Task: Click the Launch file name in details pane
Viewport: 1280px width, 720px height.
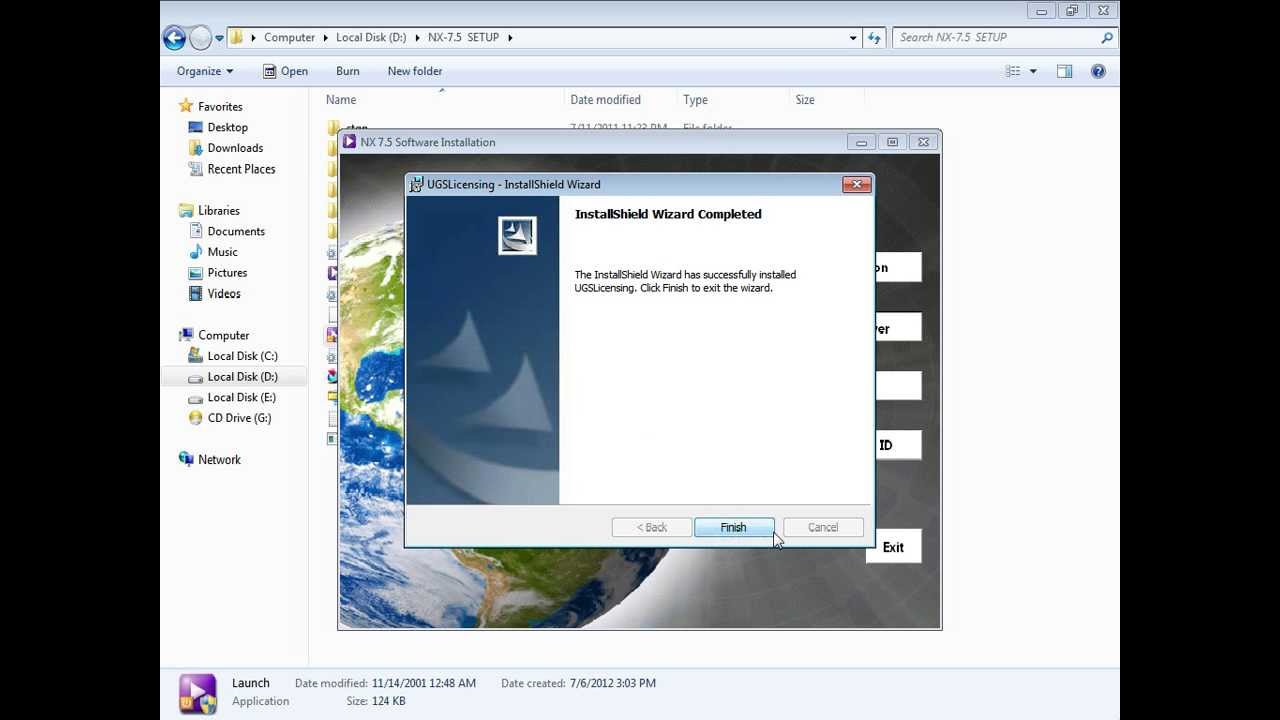Action: click(x=250, y=683)
